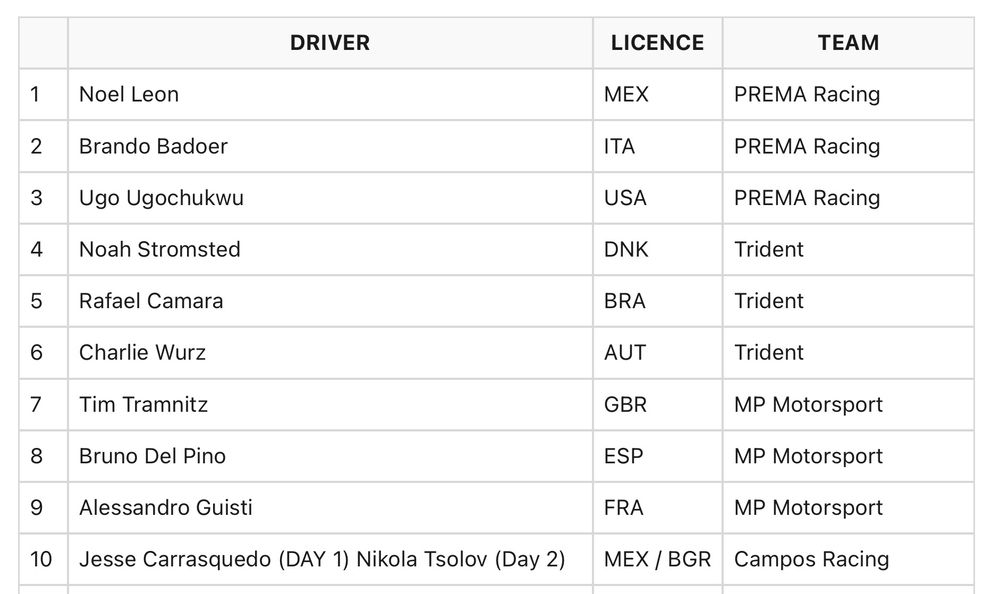This screenshot has width=1000, height=594.
Task: Select Noah Stromsted in row 4
Action: coord(160,249)
